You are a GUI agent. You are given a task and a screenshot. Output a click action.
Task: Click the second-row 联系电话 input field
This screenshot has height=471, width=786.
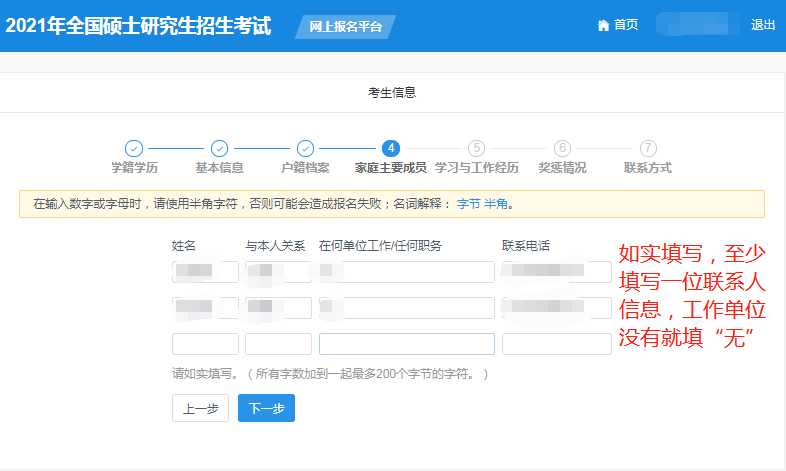[556, 308]
